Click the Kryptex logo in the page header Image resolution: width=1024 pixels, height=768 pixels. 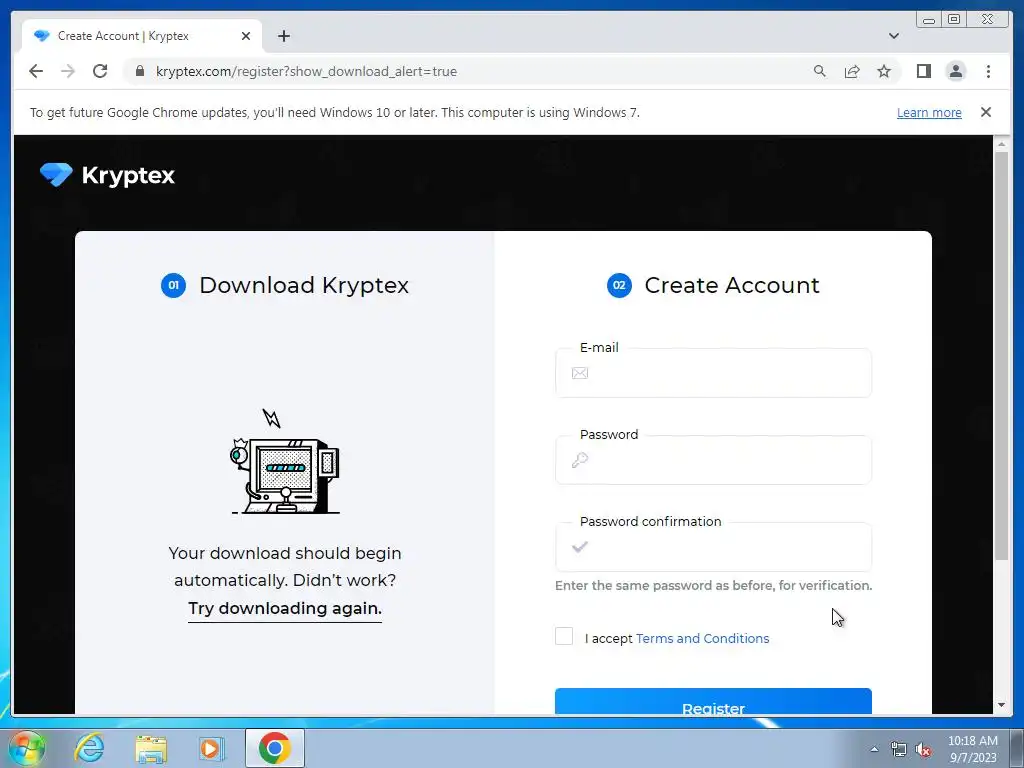point(107,175)
